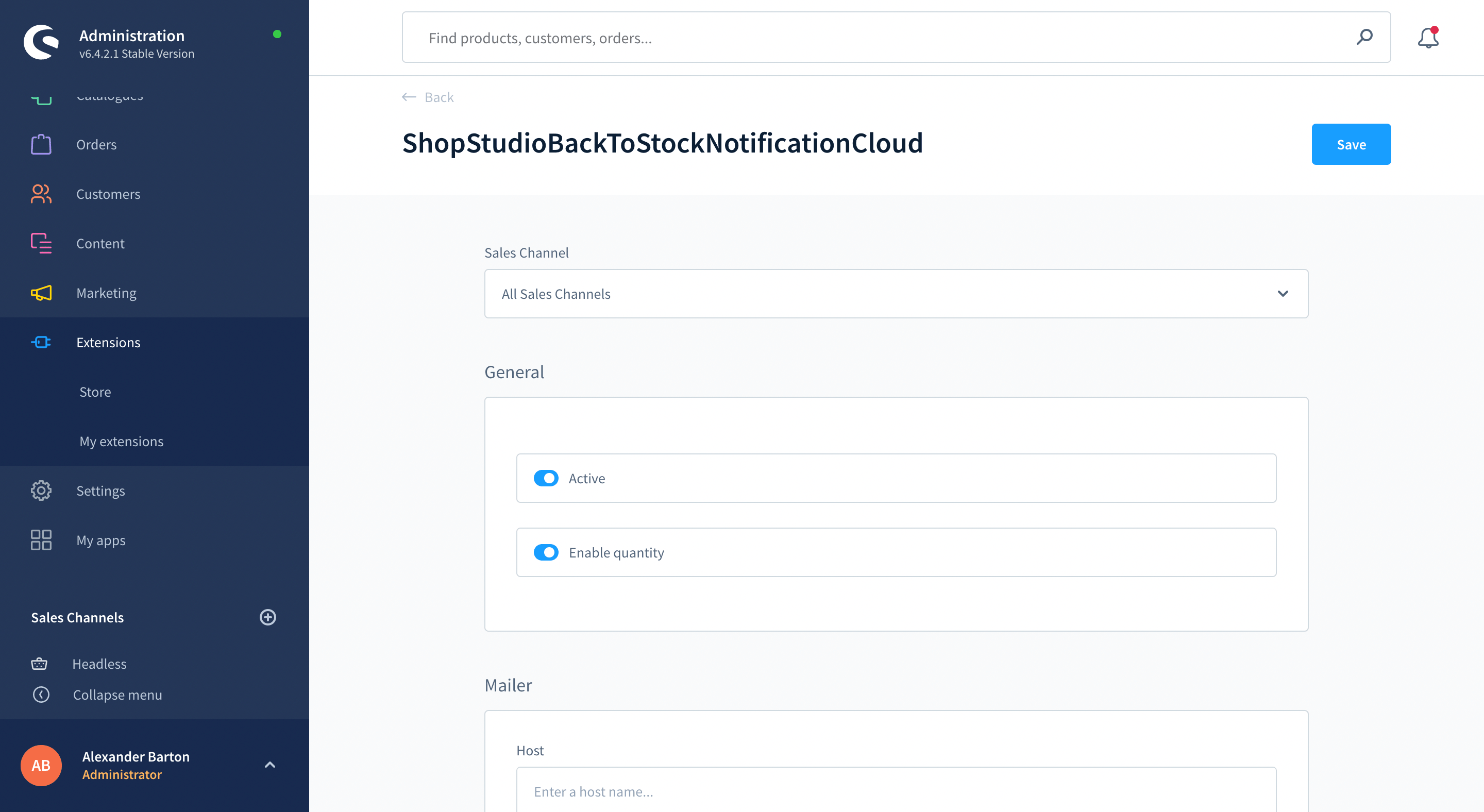1484x812 pixels.
Task: Click the Alexander Barton name text
Action: [x=136, y=756]
